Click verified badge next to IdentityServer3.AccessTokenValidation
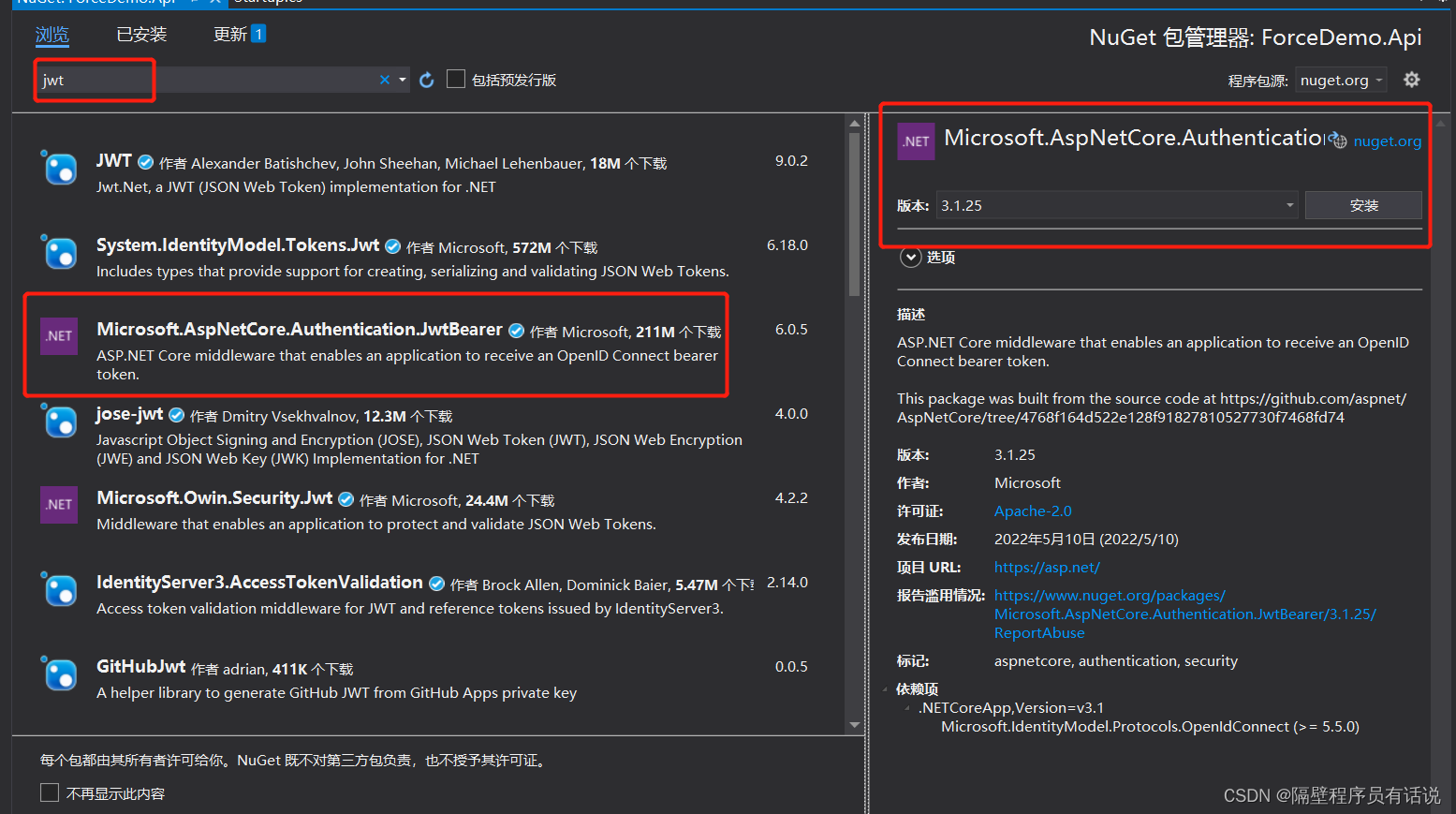The image size is (1456, 814). tap(436, 584)
